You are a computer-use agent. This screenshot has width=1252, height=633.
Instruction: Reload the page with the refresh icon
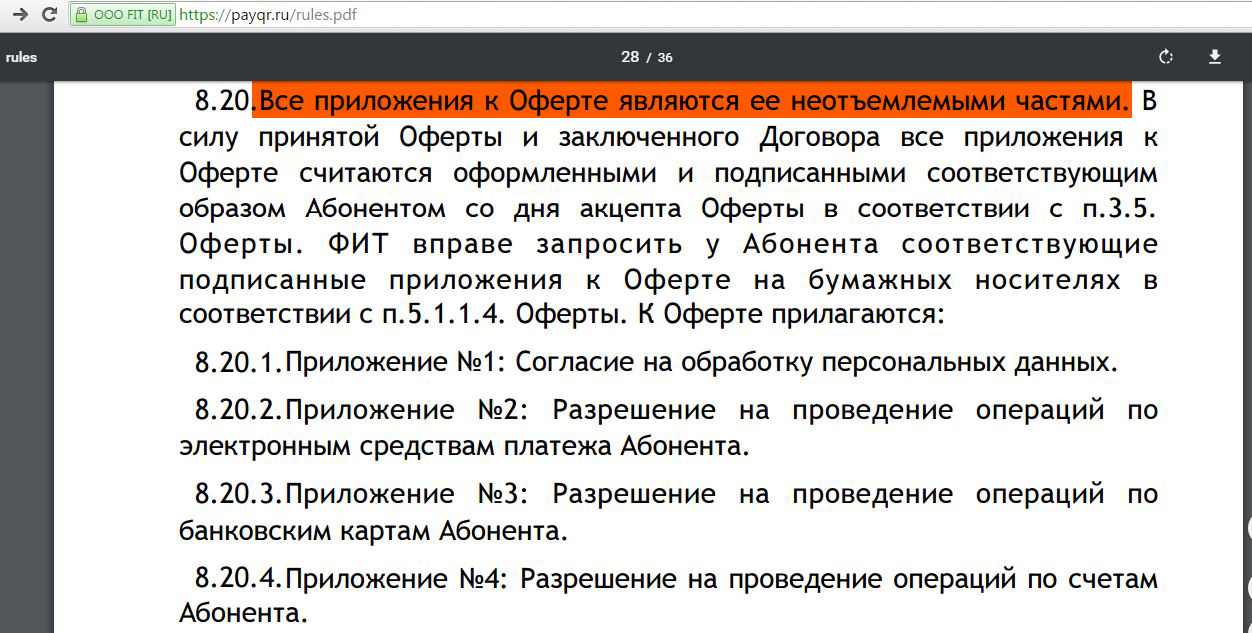[x=49, y=15]
